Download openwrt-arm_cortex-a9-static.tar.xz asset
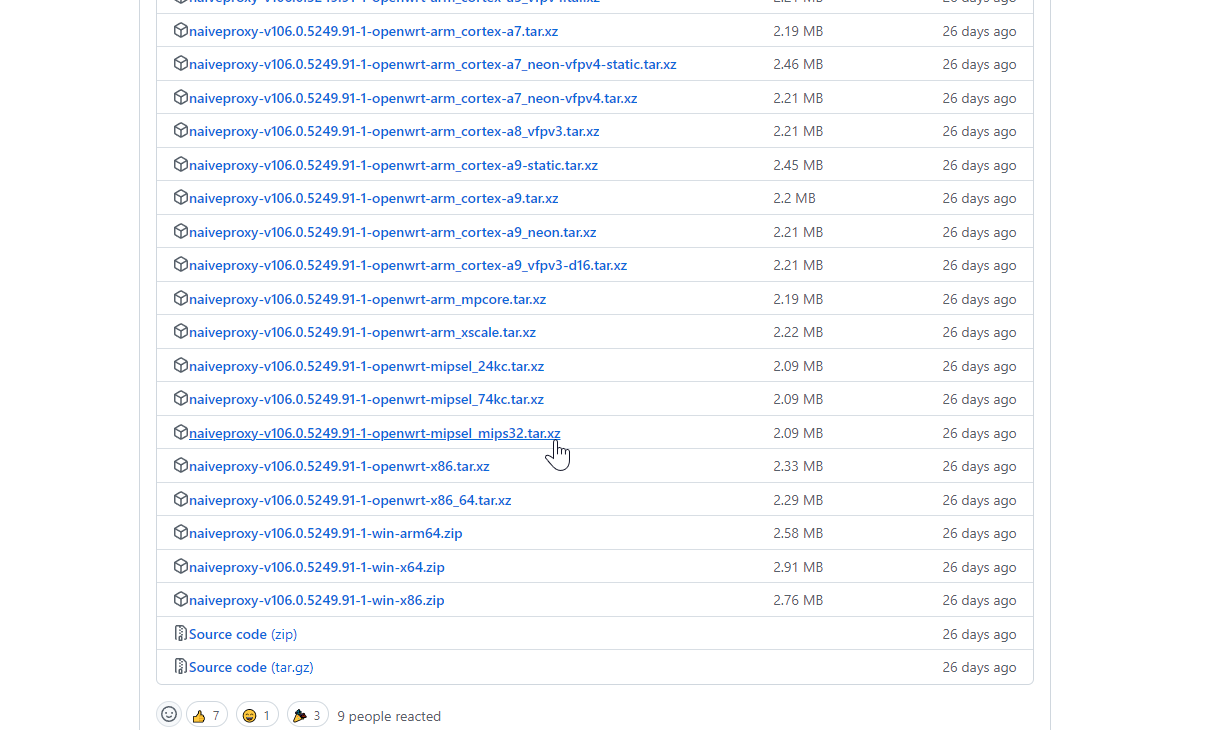 (393, 165)
